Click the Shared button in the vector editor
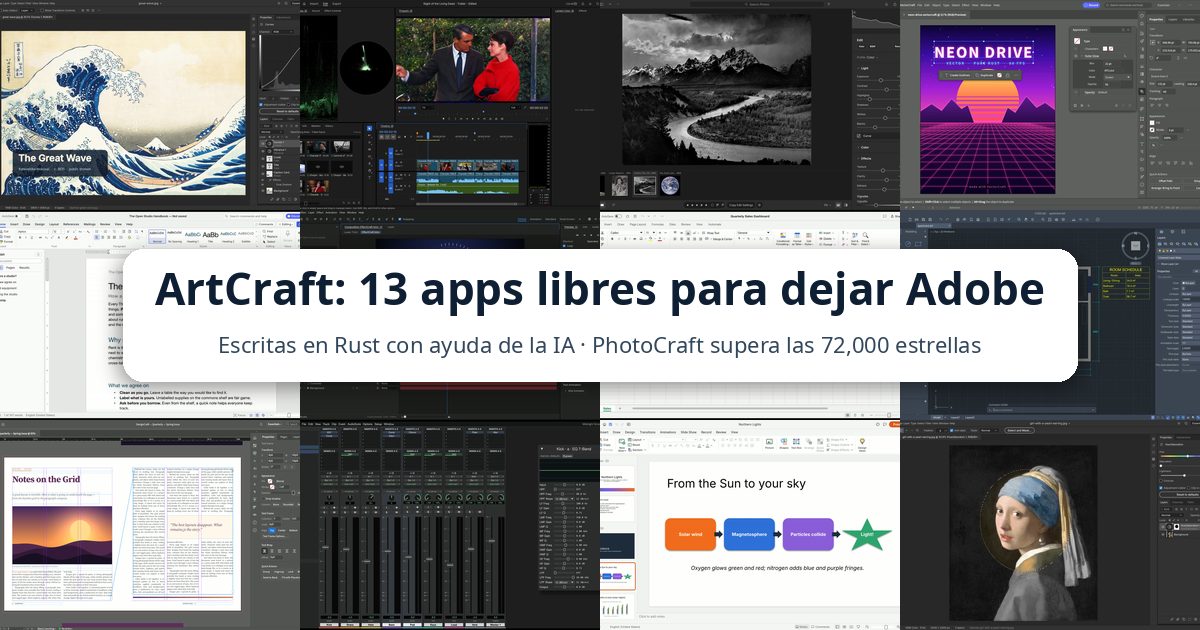 [1092, 5]
